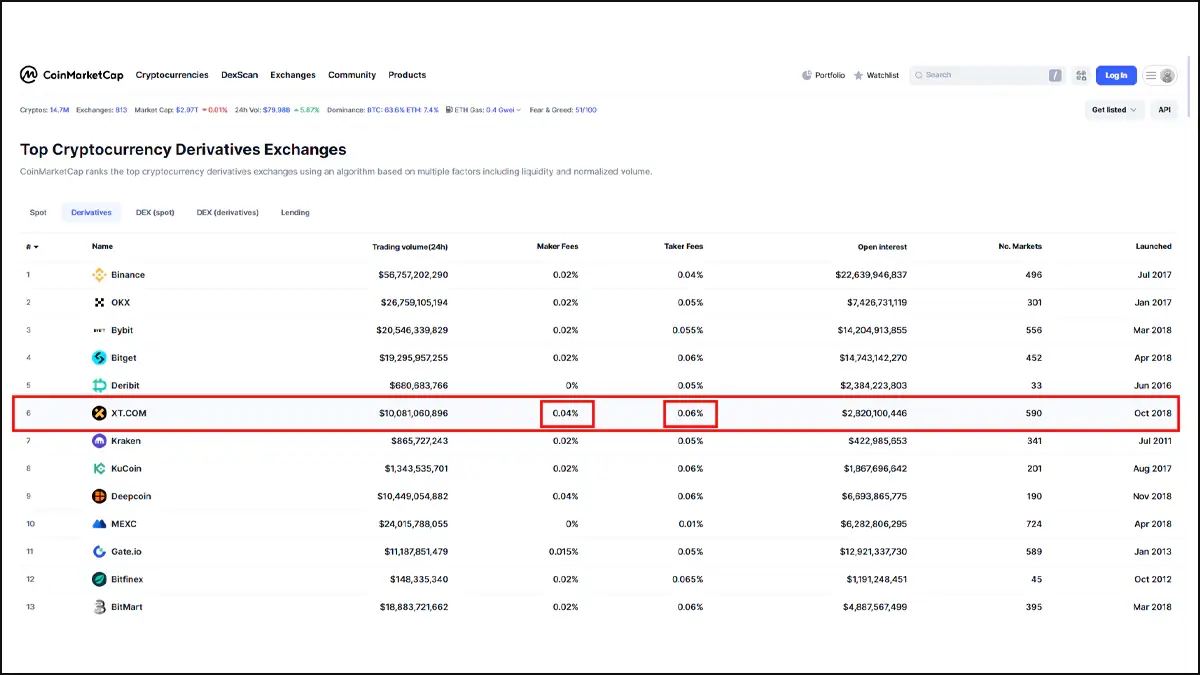Image resolution: width=1200 pixels, height=675 pixels.
Task: Sort by Open interest column header
Action: [x=881, y=246]
